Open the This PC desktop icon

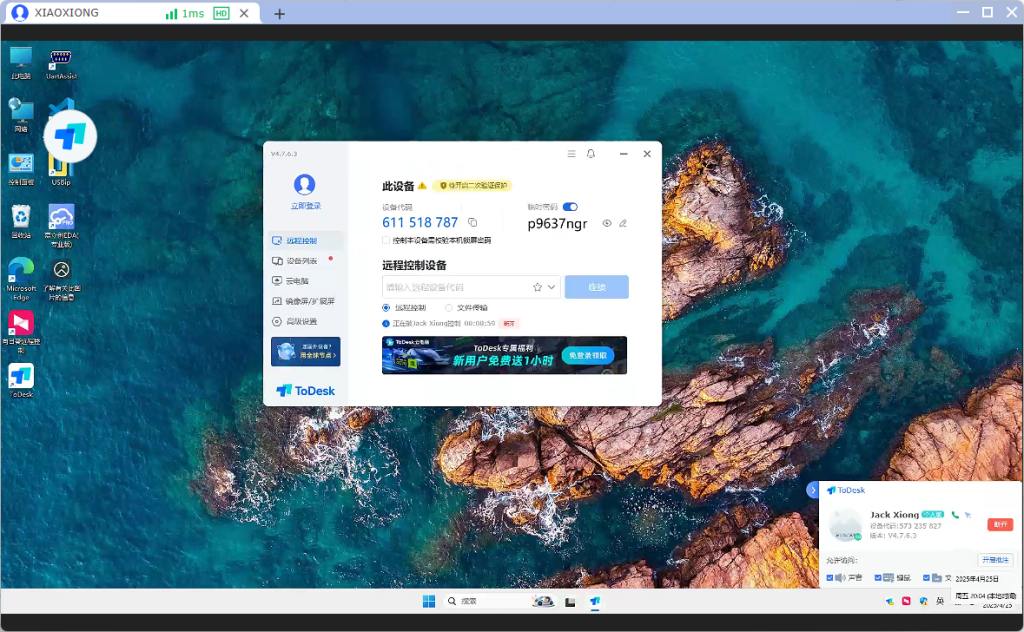tap(21, 63)
